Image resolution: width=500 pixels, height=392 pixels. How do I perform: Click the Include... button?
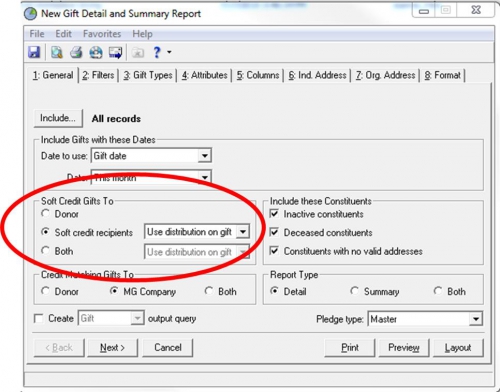[x=58, y=118]
